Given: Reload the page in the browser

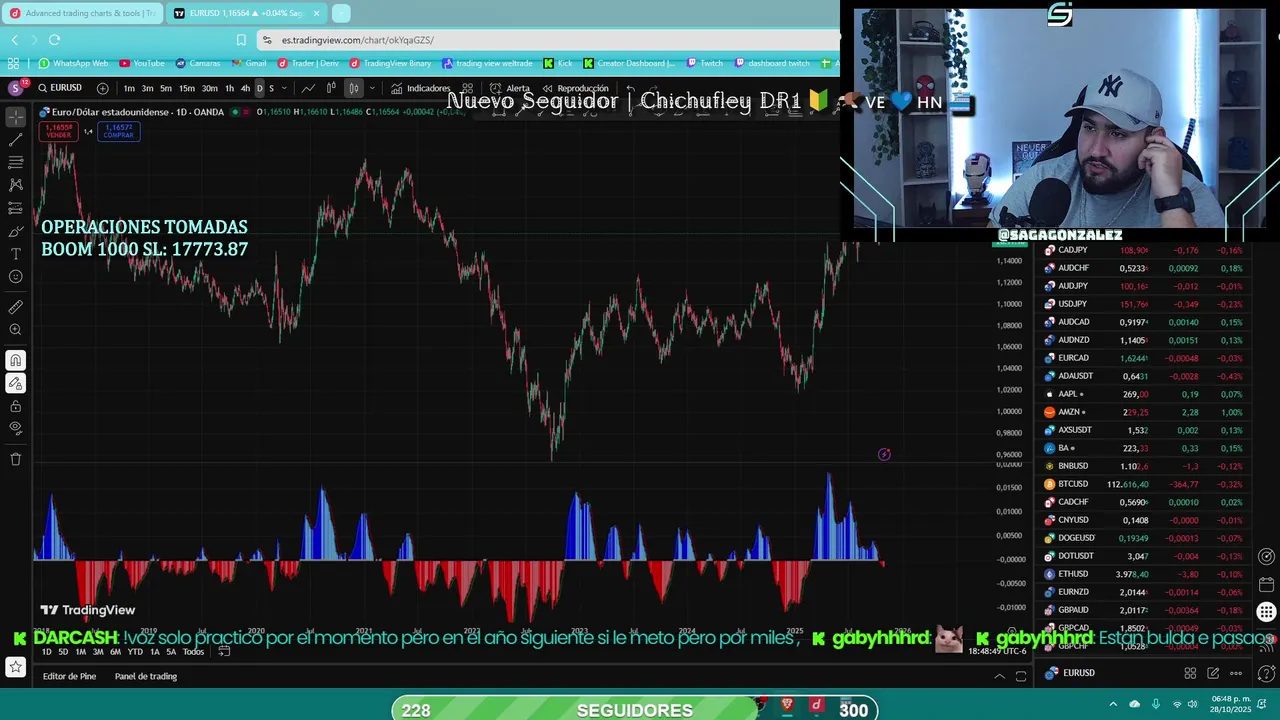Looking at the screenshot, I should coord(54,40).
